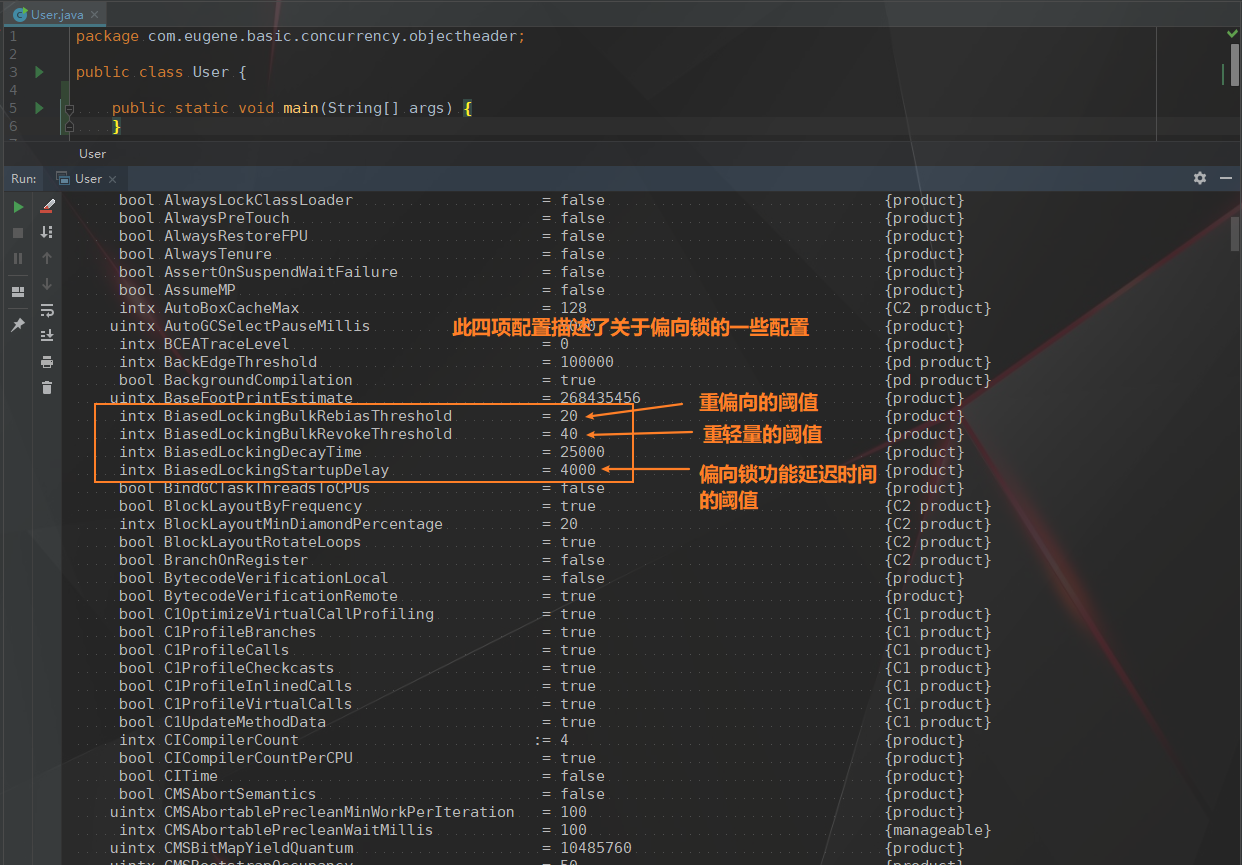This screenshot has height=865, width=1242.
Task: Hide the Run tool window with minus icon
Action: coord(1227,178)
